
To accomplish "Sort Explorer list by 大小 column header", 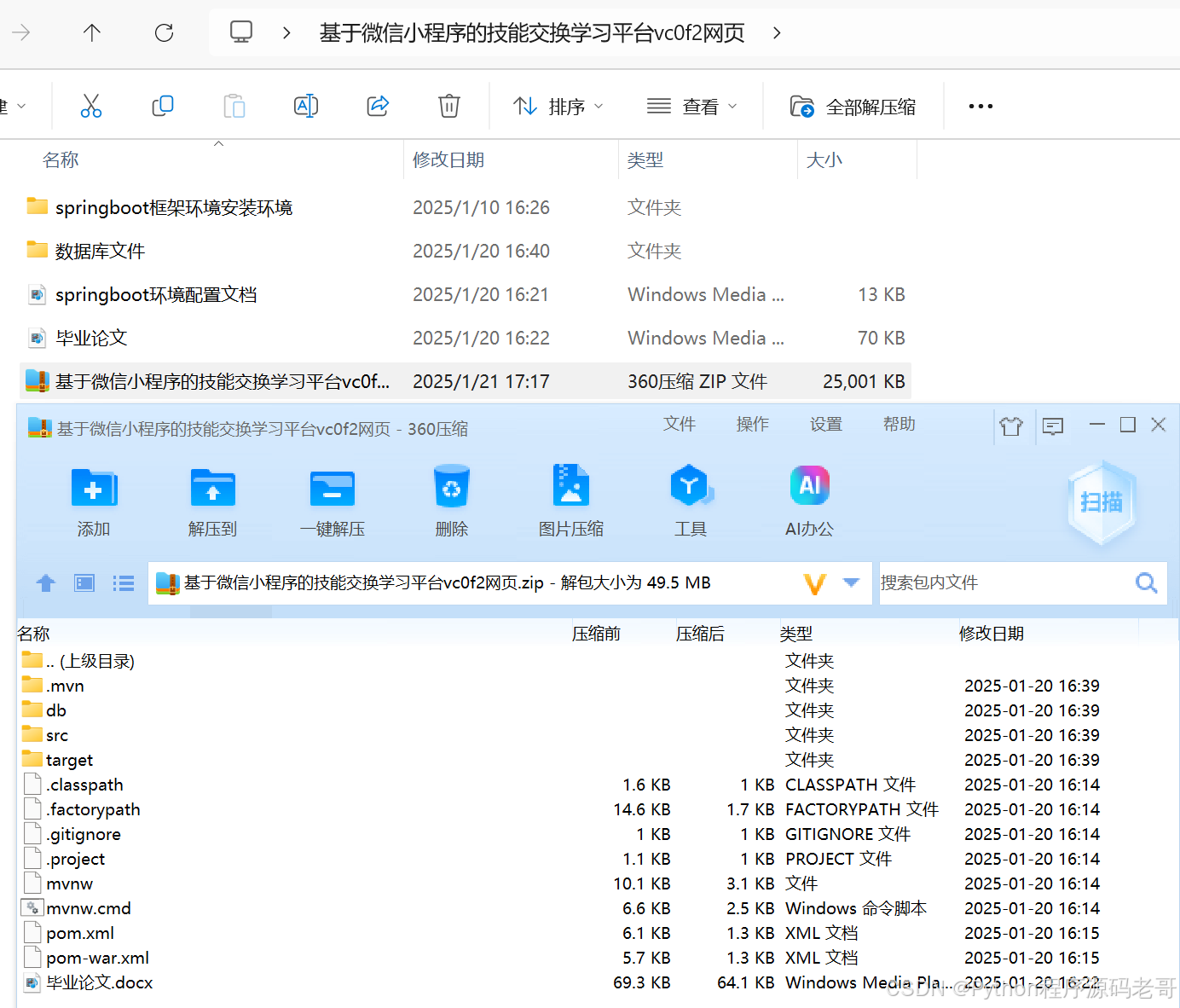I will pyautogui.click(x=824, y=159).
